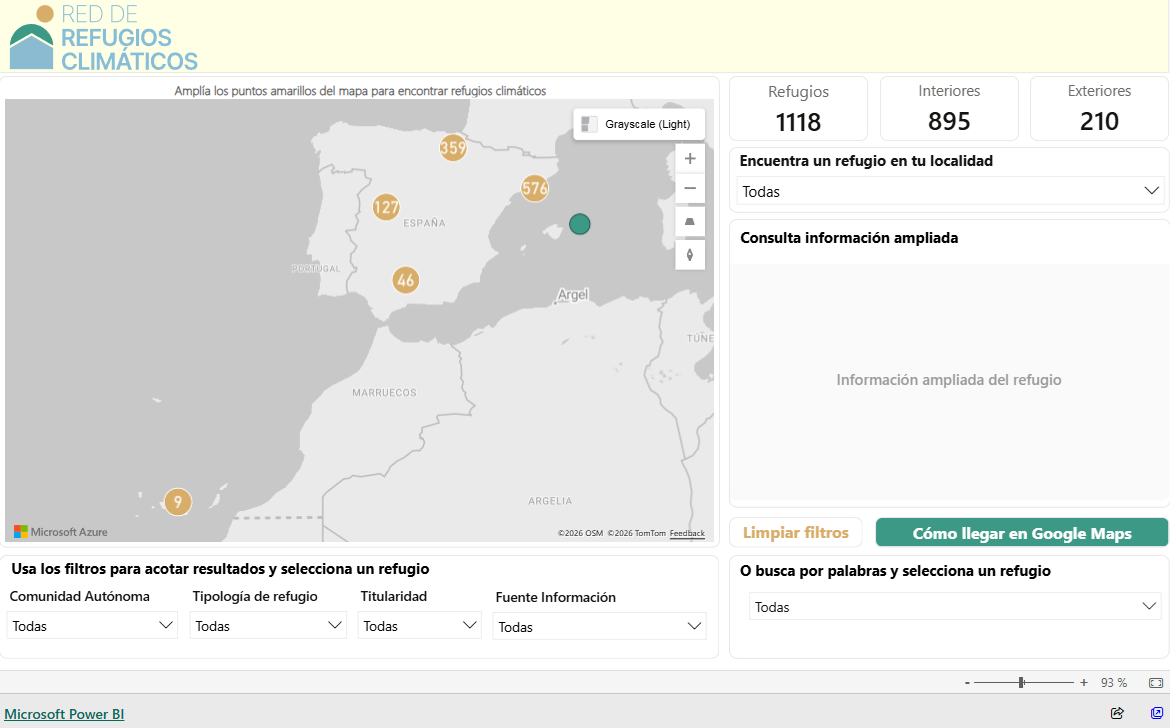Click the Consulta información ampliada heading
This screenshot has width=1170, height=728.
point(849,238)
